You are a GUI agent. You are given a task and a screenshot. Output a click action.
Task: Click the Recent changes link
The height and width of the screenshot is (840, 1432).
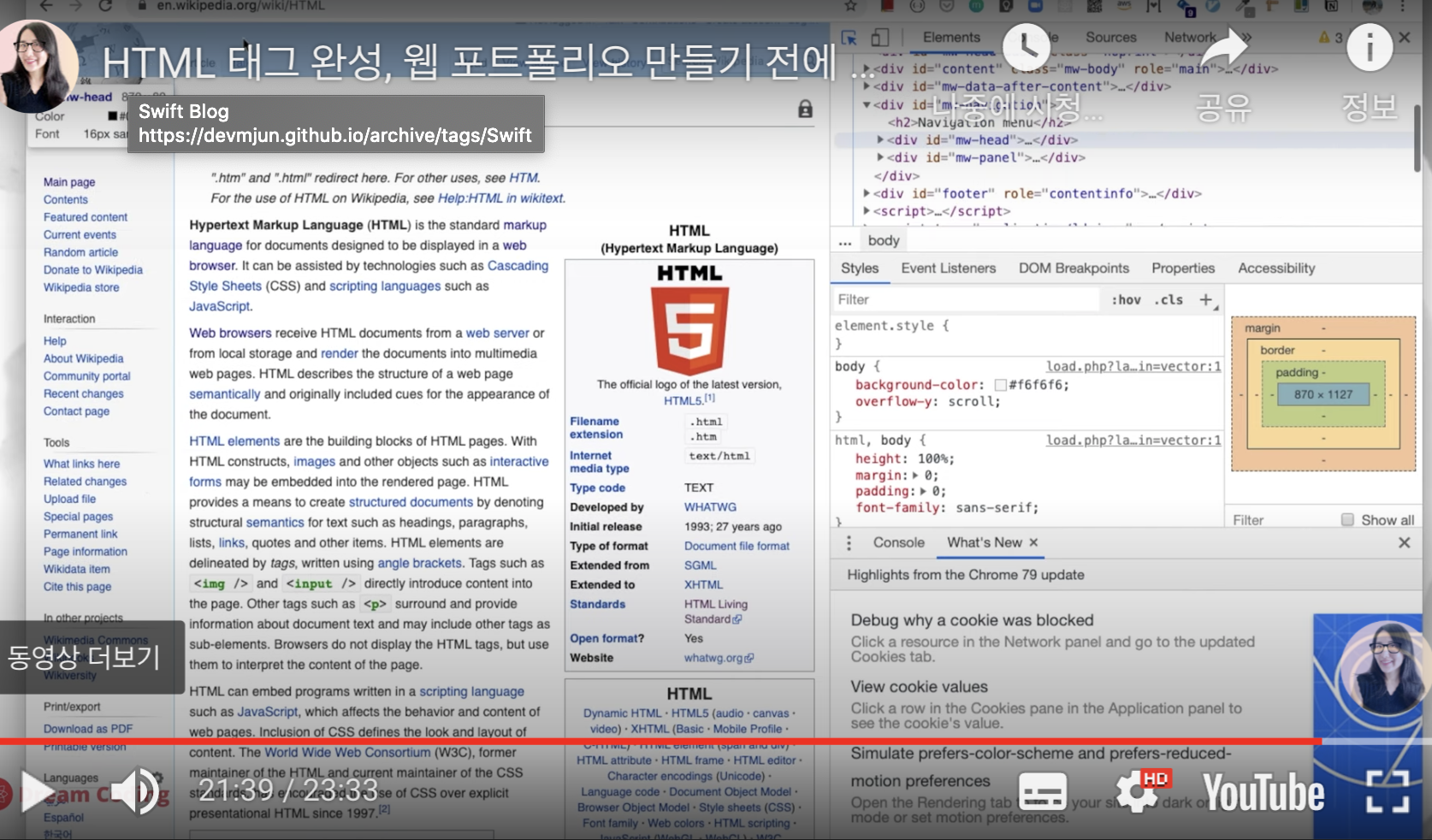coord(84,393)
